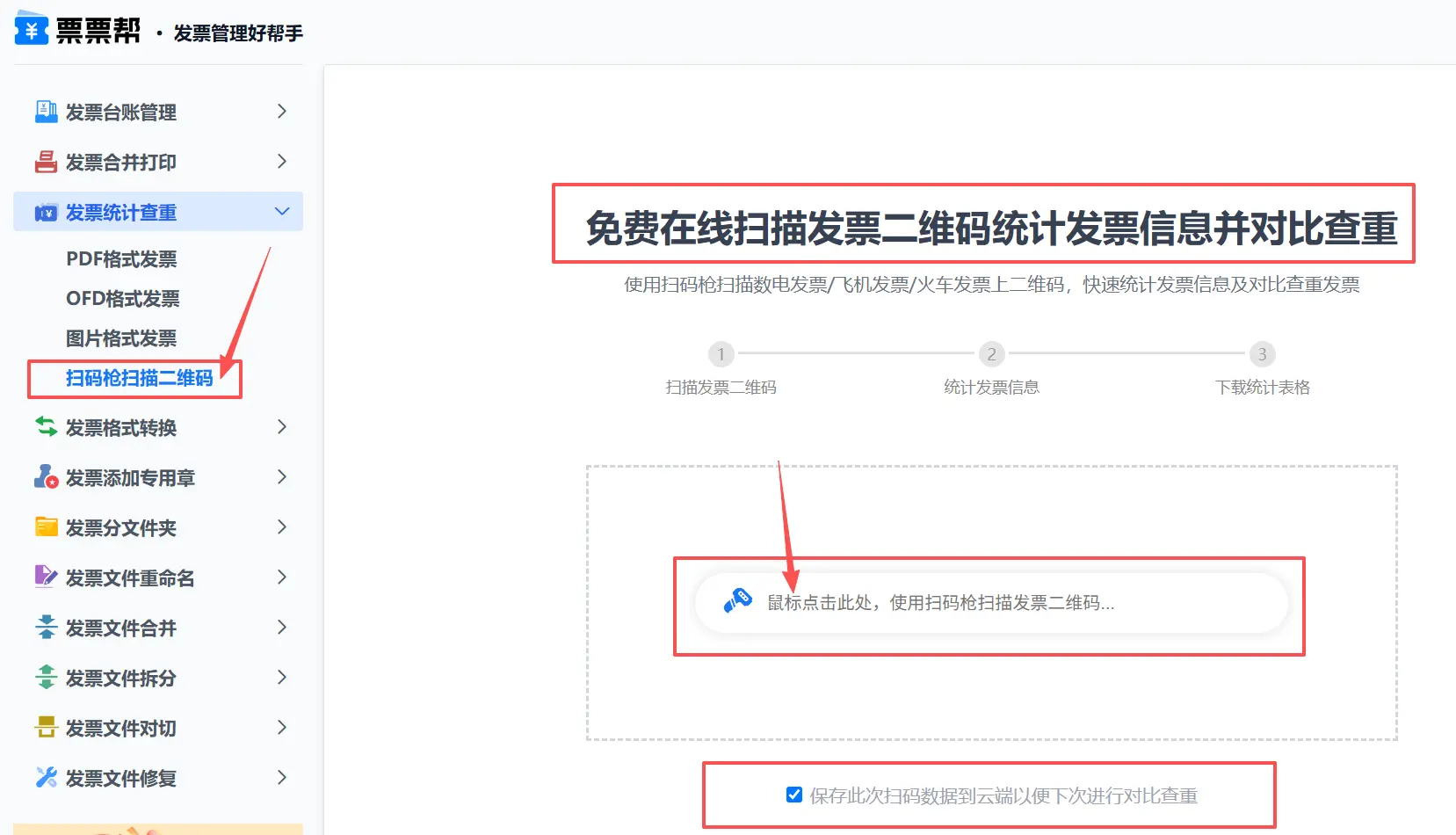Click the 发票文件修复 wrench icon

(x=46, y=778)
